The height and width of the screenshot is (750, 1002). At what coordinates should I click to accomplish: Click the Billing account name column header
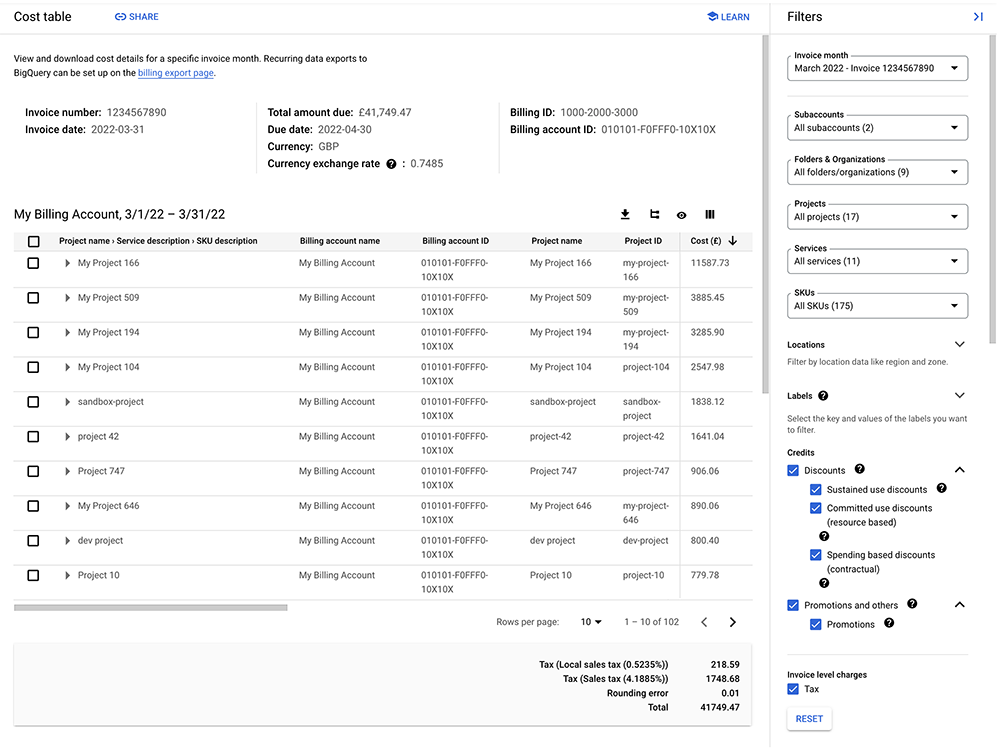(x=339, y=241)
